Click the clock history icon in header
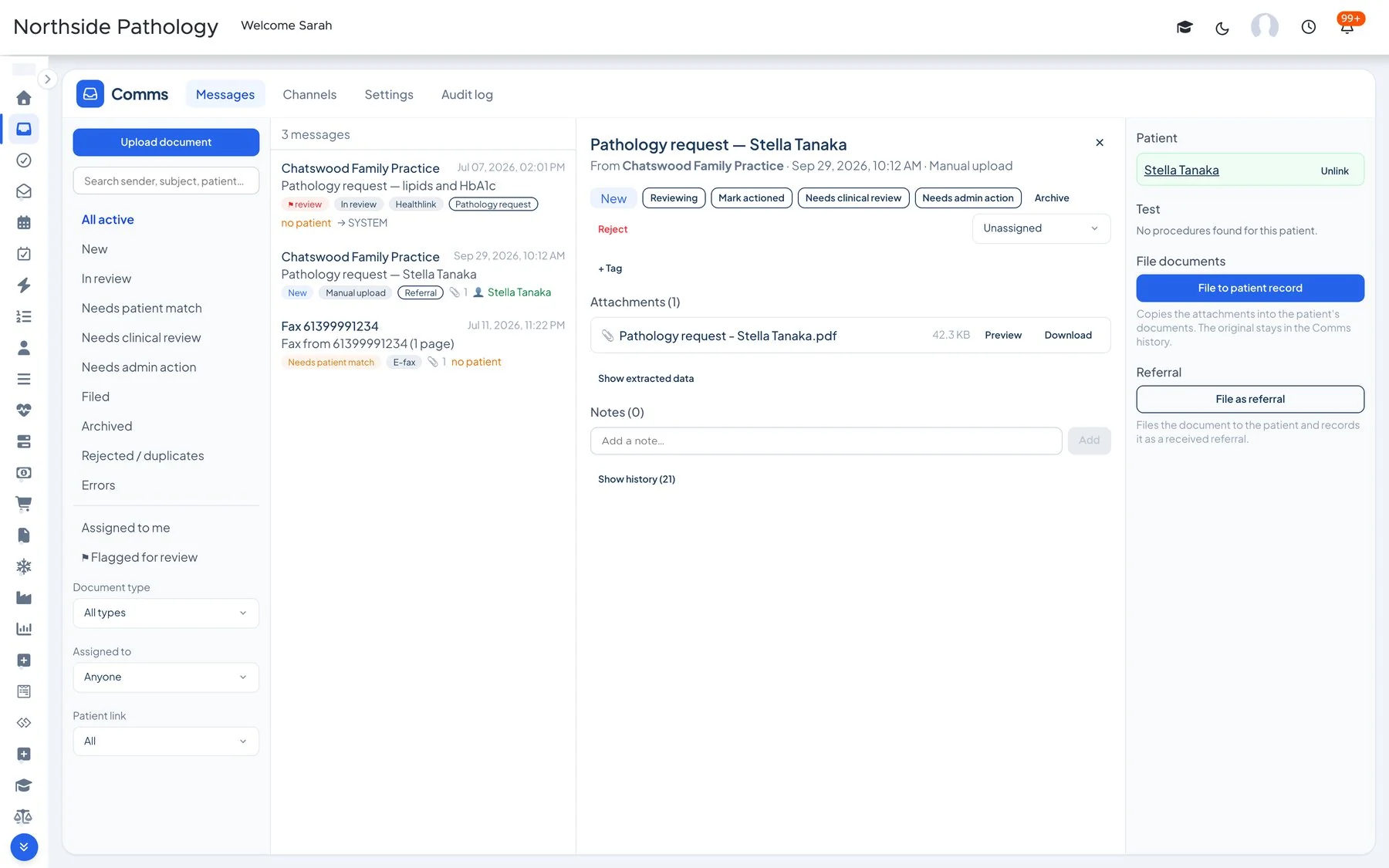The image size is (1389, 868). click(x=1309, y=27)
